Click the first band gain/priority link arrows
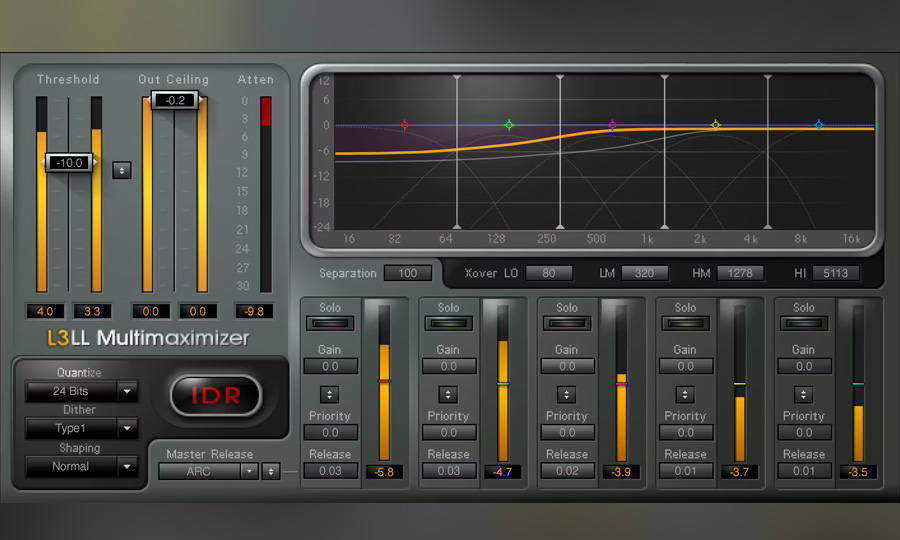The width and height of the screenshot is (900, 540). [x=329, y=394]
